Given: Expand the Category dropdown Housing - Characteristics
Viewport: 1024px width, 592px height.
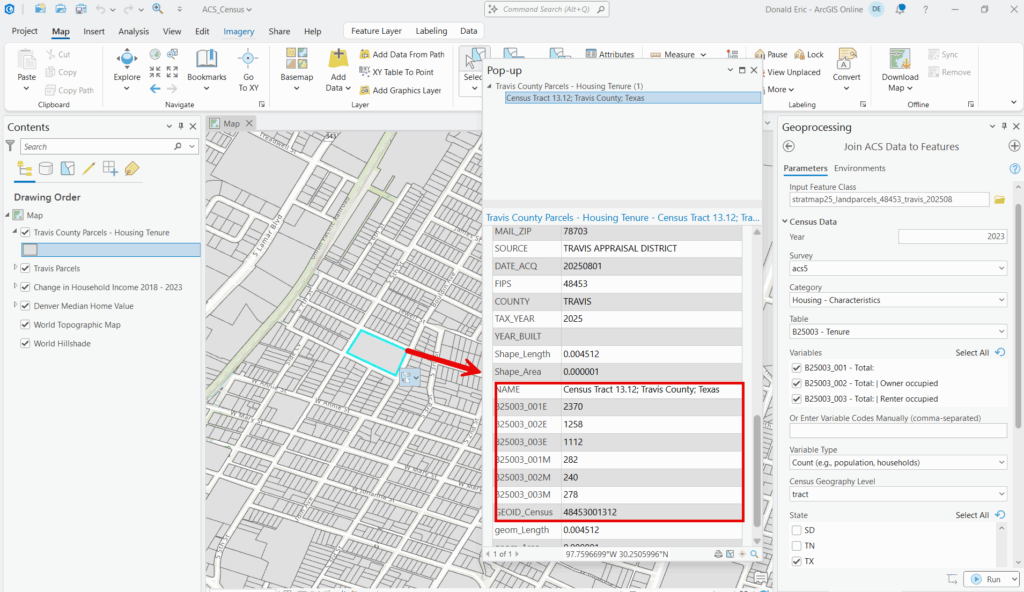Looking at the screenshot, I should click(897, 300).
